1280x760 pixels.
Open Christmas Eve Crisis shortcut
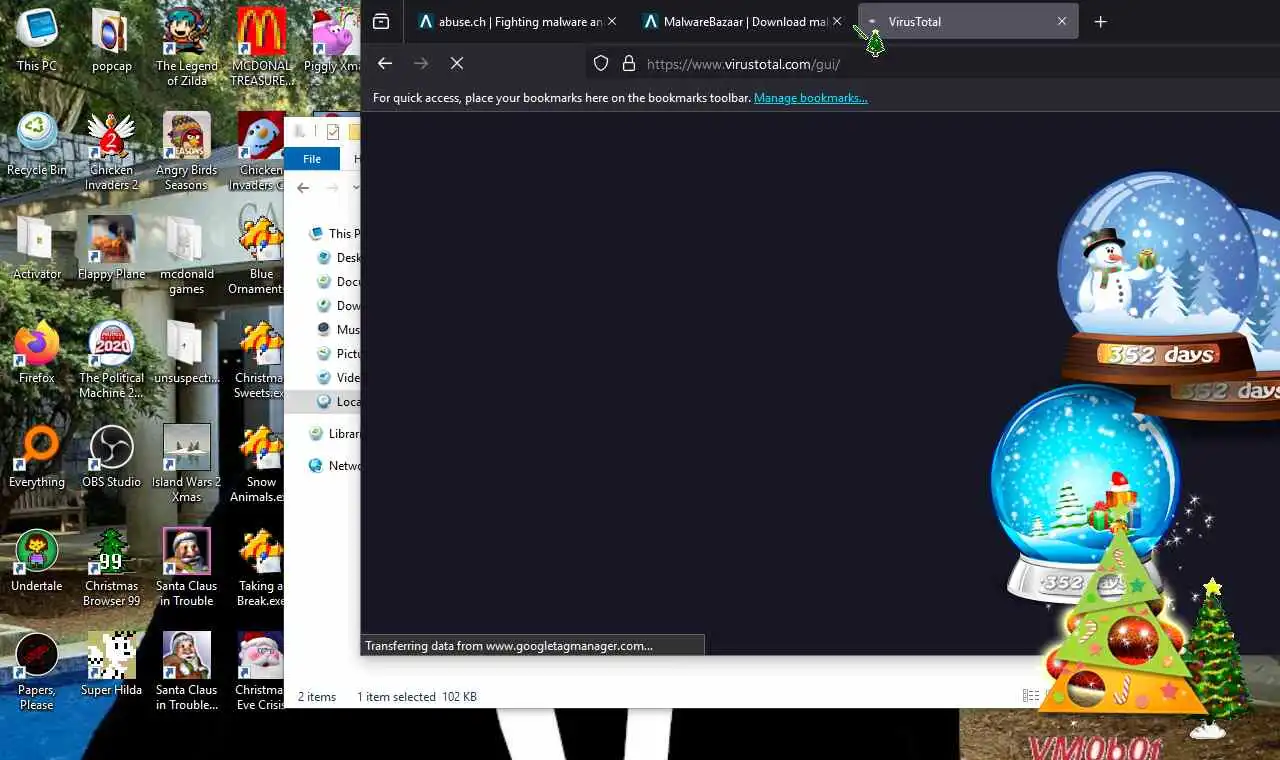(x=259, y=671)
